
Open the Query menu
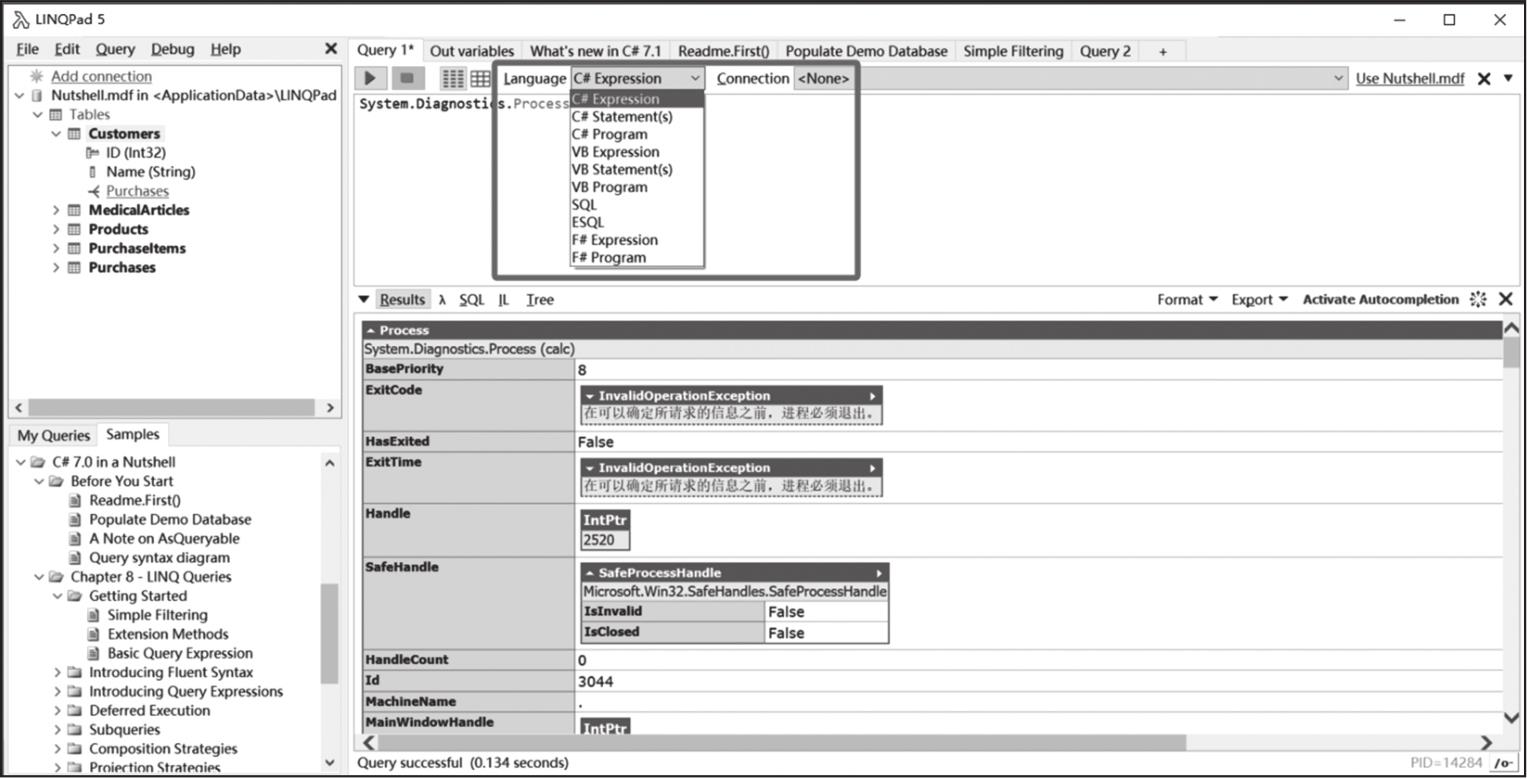(115, 49)
